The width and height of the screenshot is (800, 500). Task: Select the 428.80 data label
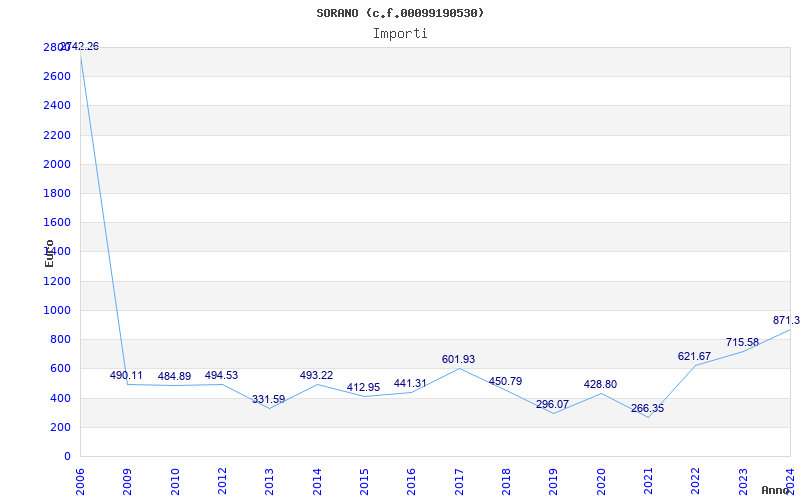pyautogui.click(x=600, y=385)
